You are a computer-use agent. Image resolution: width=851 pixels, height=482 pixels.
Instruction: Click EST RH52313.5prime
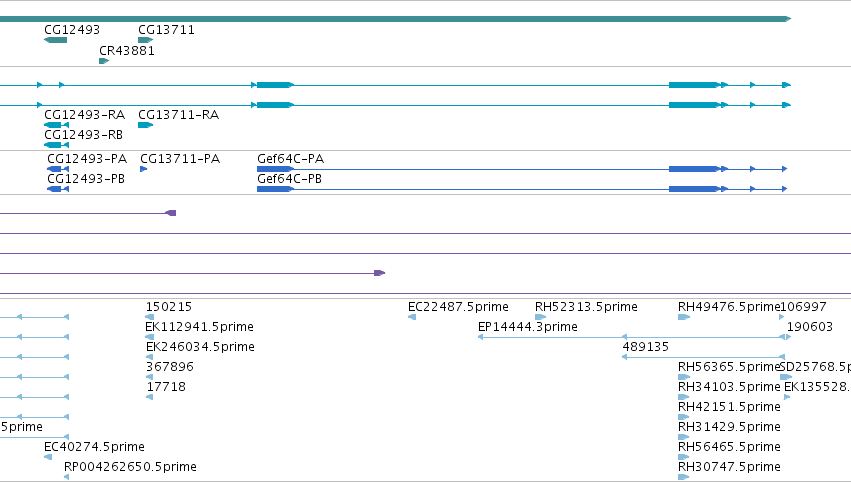[586, 307]
